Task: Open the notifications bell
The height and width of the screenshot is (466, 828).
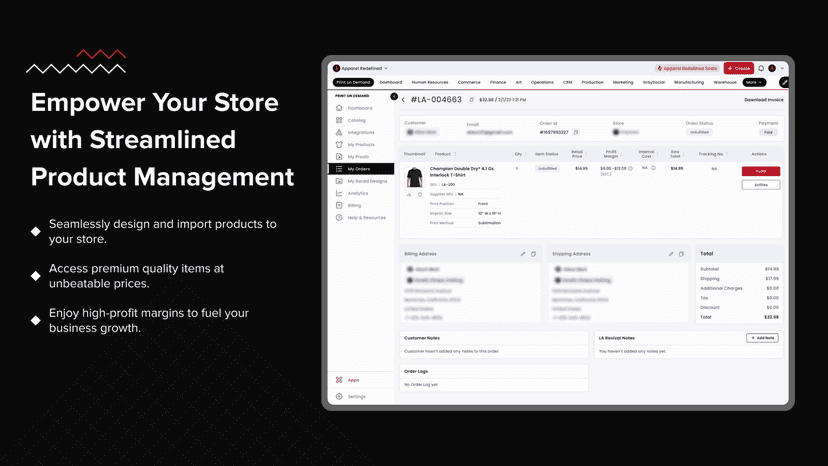Action: click(x=761, y=68)
